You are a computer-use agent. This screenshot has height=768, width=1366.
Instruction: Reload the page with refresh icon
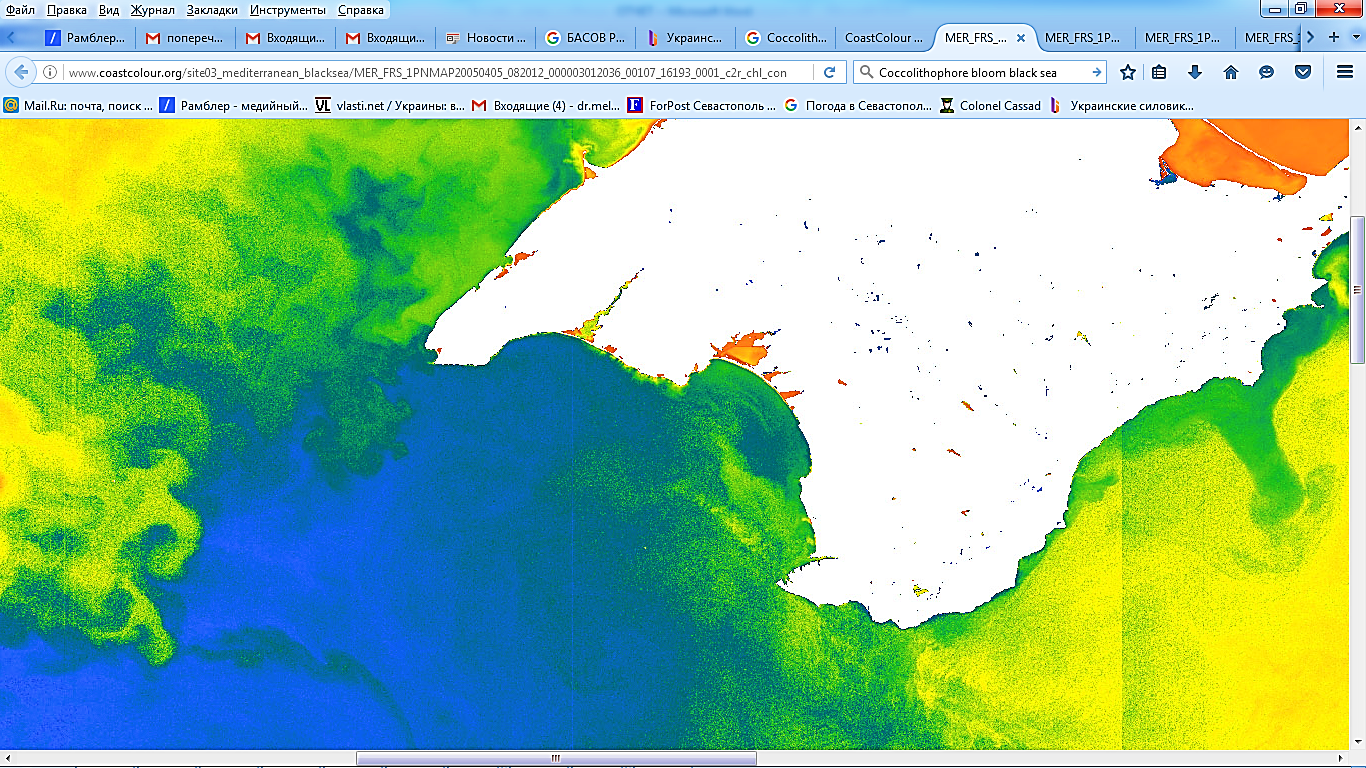click(x=829, y=72)
